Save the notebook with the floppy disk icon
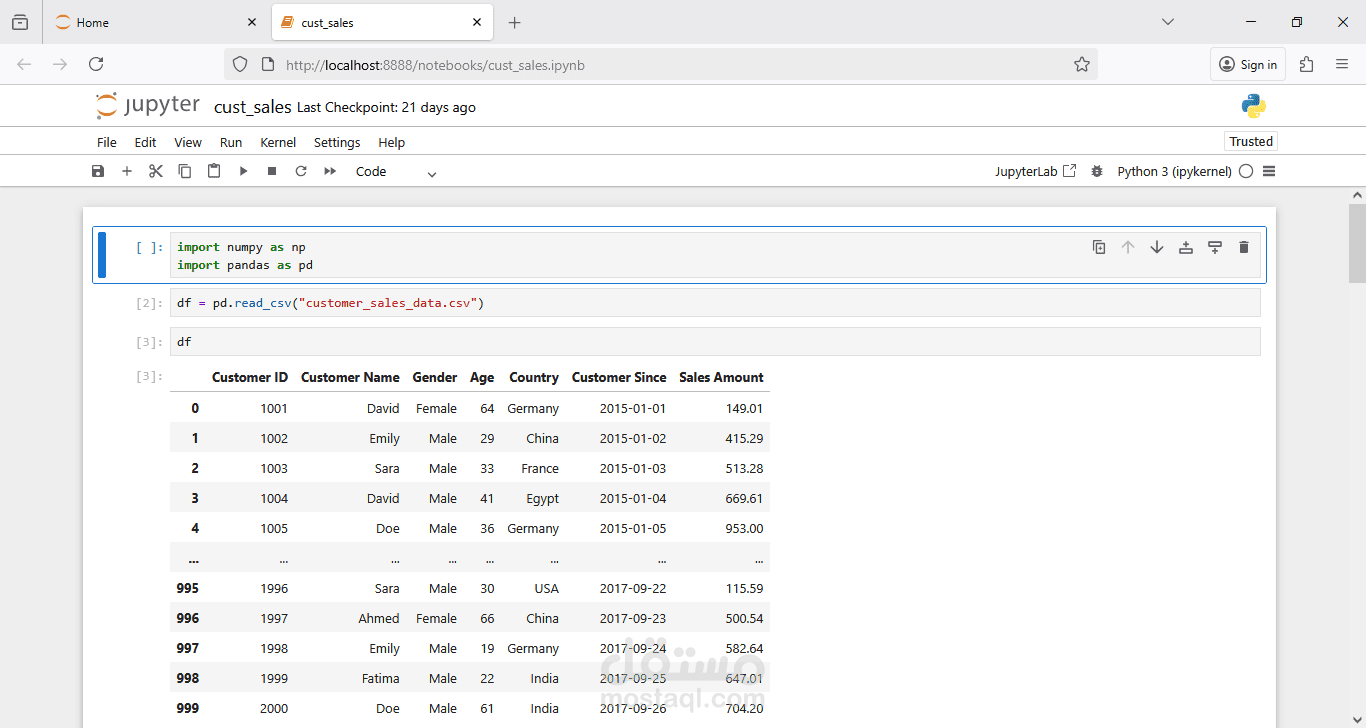The width and height of the screenshot is (1366, 728). [x=98, y=171]
